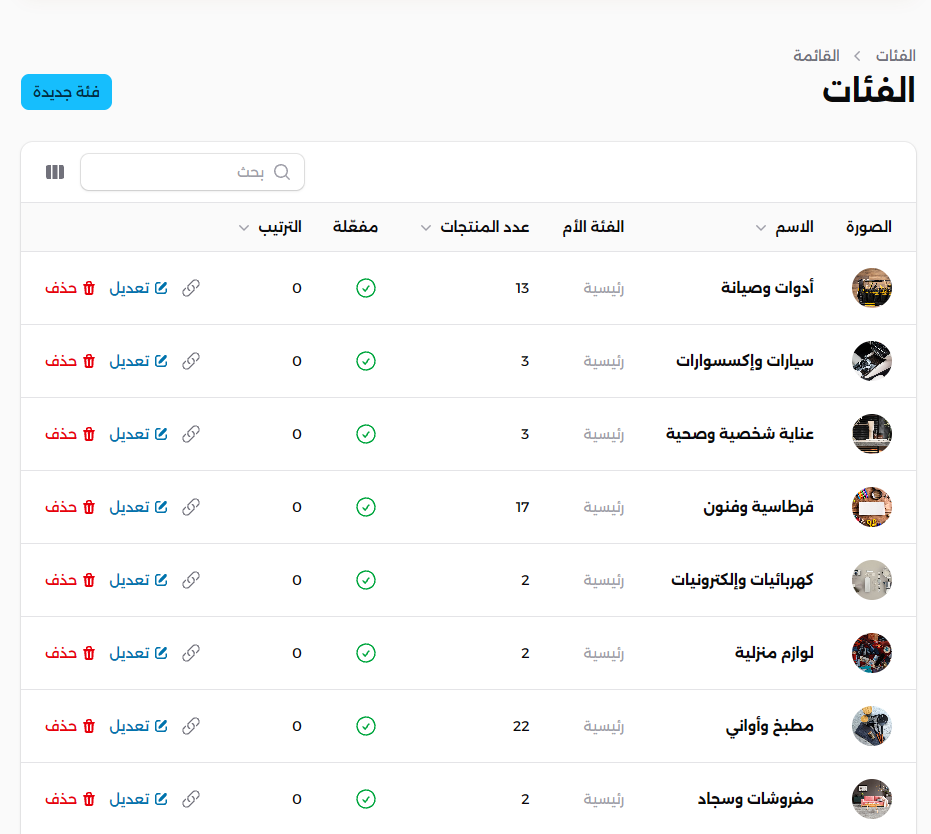This screenshot has height=834, width=931.
Task: Click the enabled check icon for كهربائيات وإلكترونيات
Action: [x=366, y=580]
